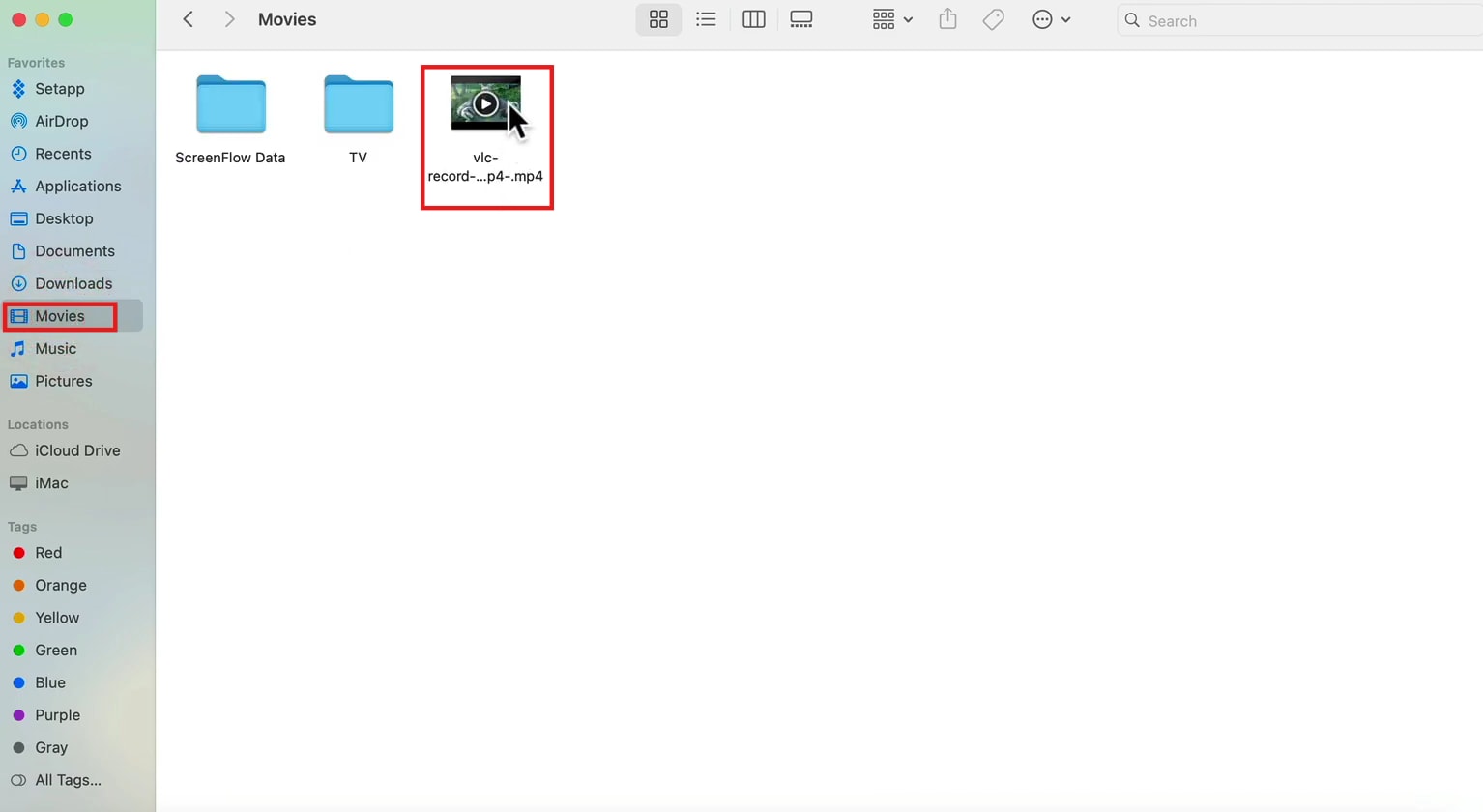The width and height of the screenshot is (1483, 812).
Task: Minimize the window with yellow button
Action: pos(42,19)
